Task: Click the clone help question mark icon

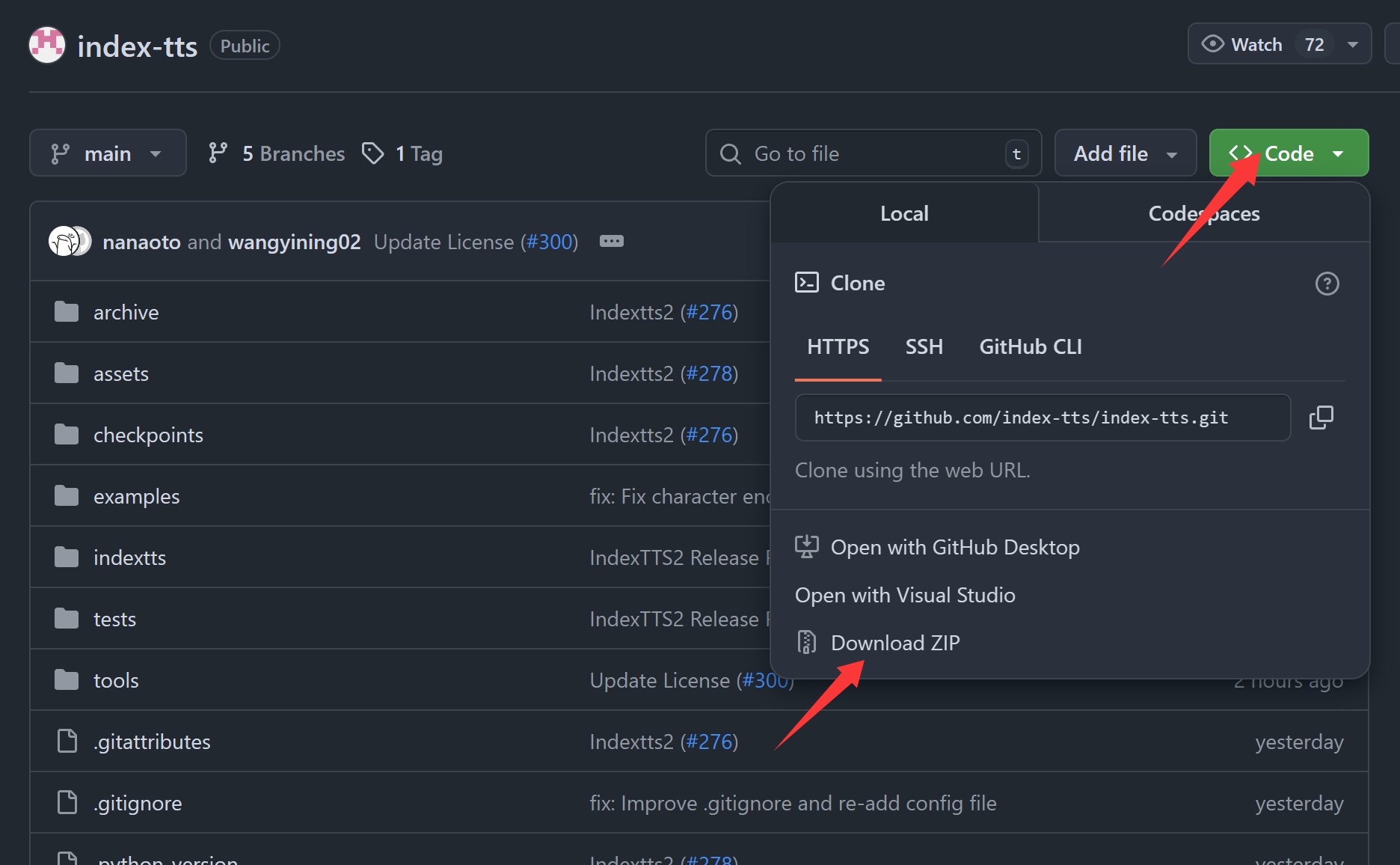Action: click(x=1327, y=284)
